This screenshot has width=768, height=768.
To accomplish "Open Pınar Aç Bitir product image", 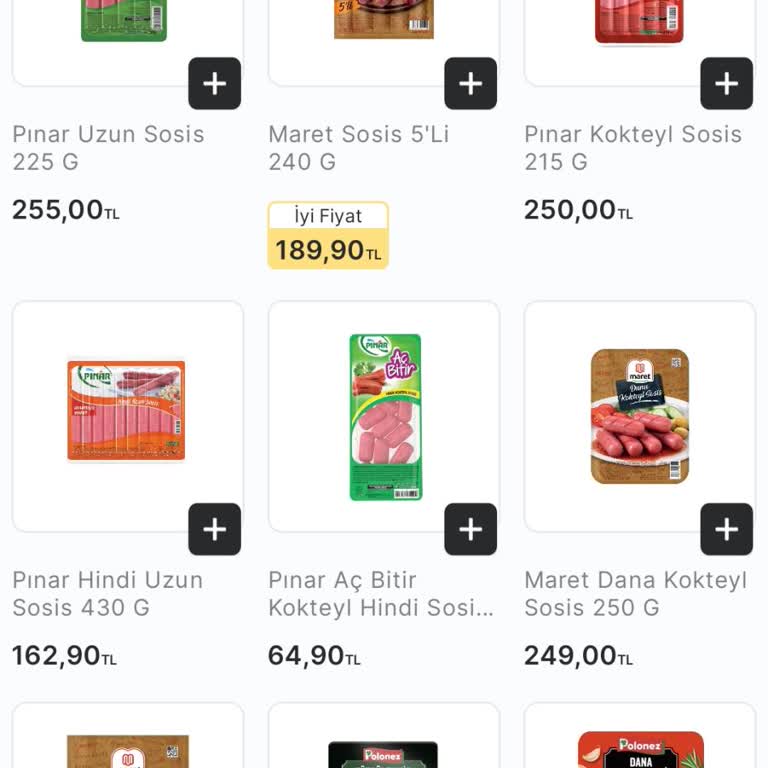I will pos(385,416).
